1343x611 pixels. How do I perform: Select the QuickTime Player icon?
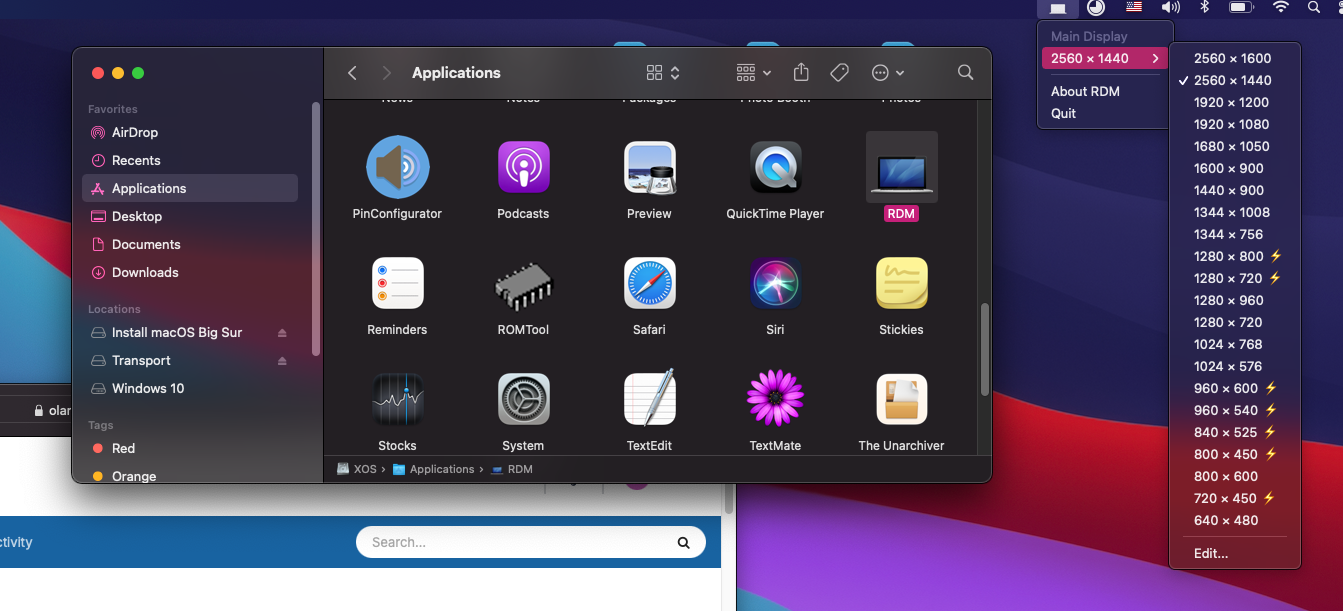coord(775,167)
